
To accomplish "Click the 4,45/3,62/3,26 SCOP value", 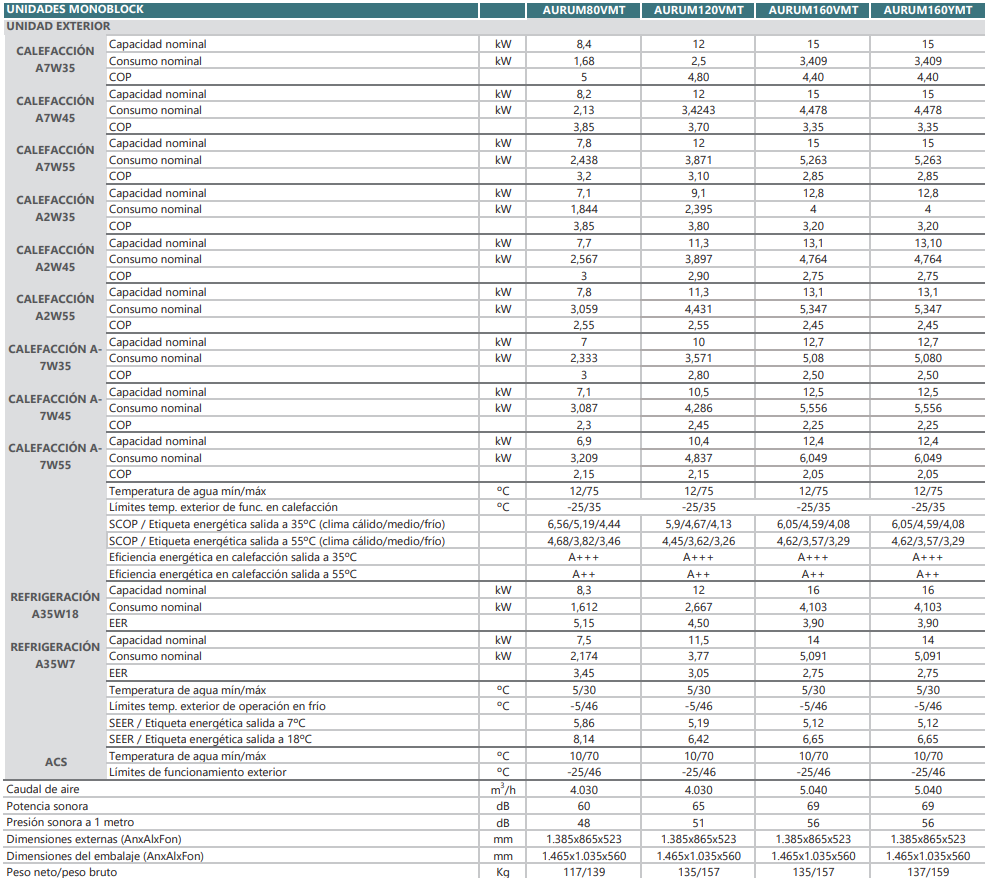I will tap(698, 541).
